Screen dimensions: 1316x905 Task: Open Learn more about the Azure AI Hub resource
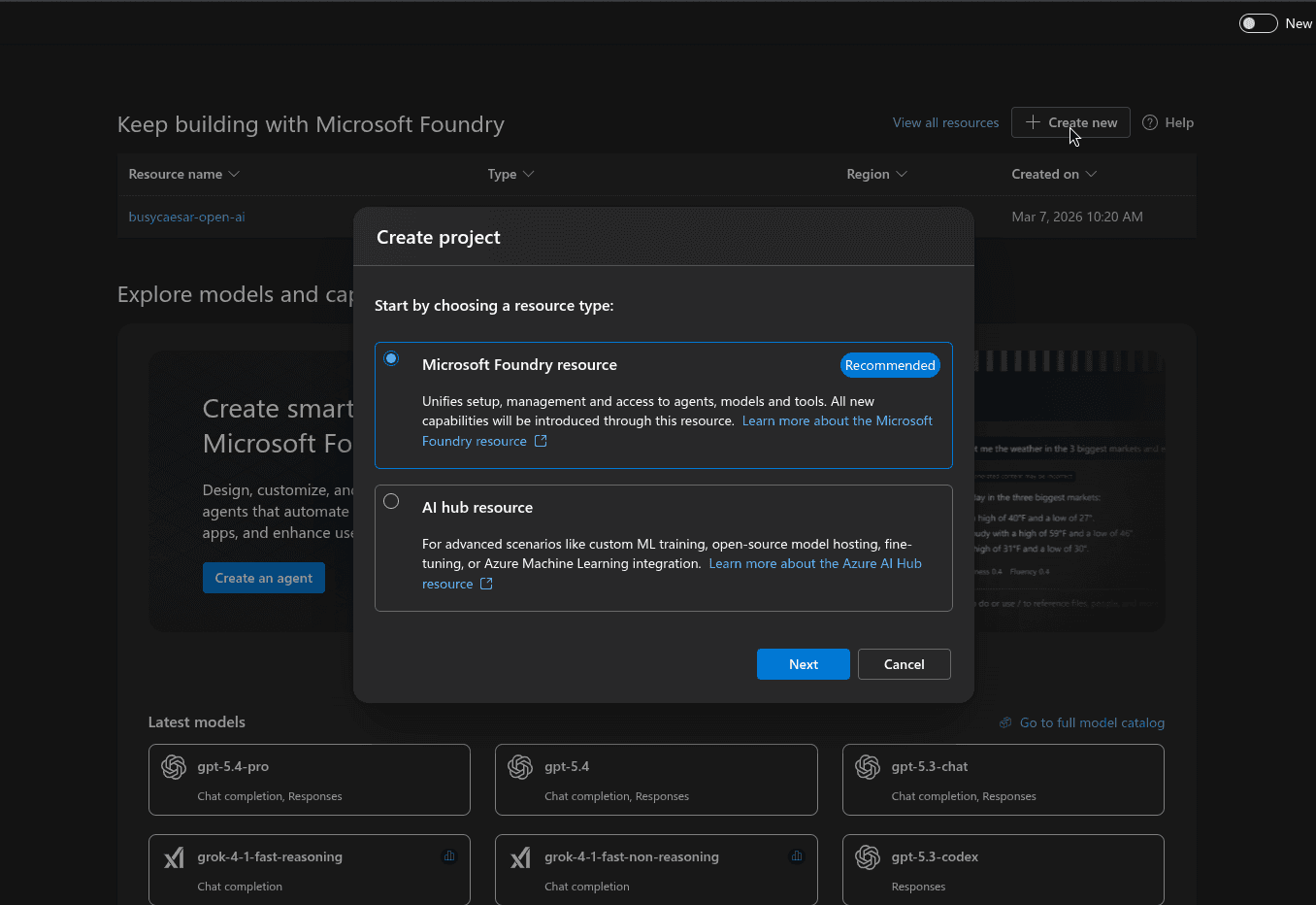coord(815,563)
